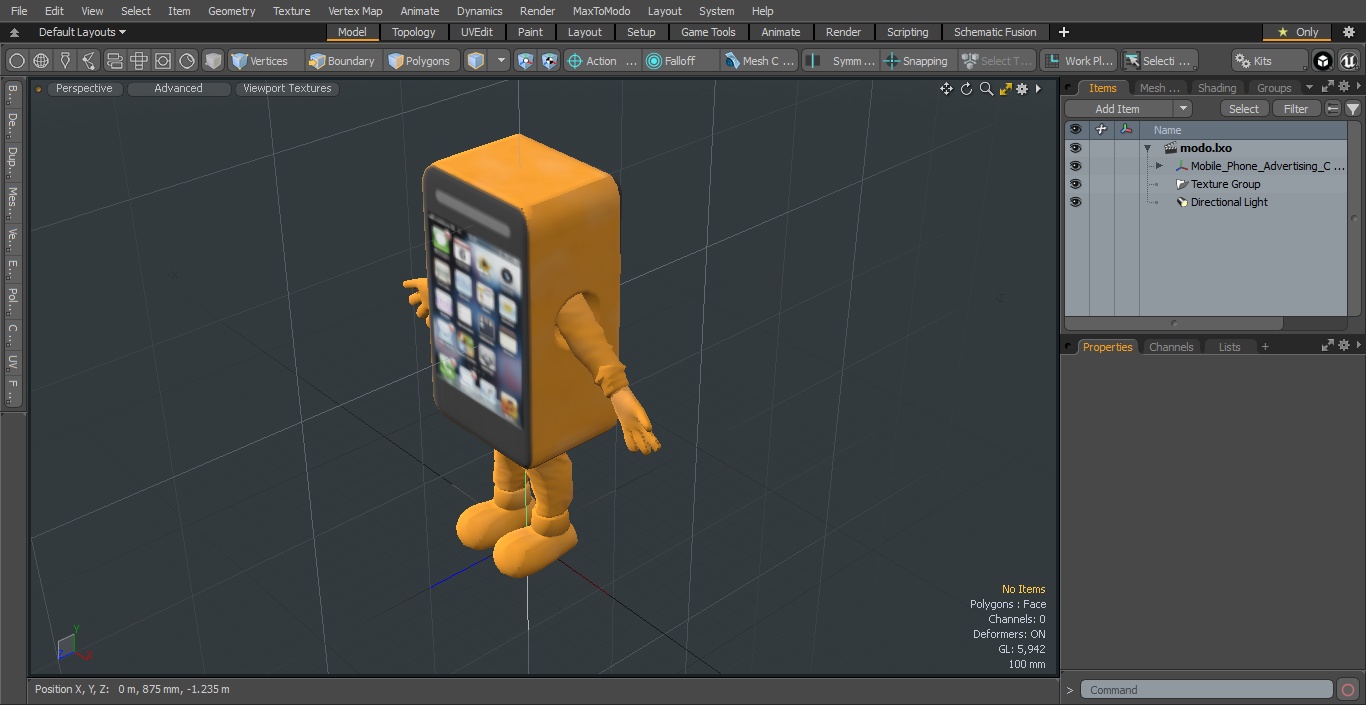Open the Geometry menu

pos(231,11)
